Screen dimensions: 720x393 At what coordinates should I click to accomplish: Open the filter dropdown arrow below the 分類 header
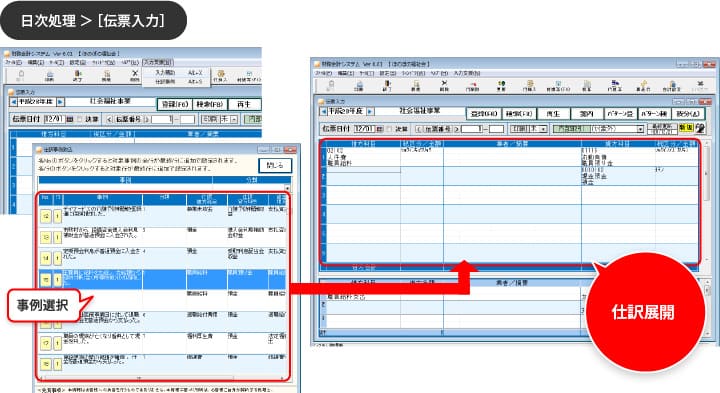(x=287, y=188)
